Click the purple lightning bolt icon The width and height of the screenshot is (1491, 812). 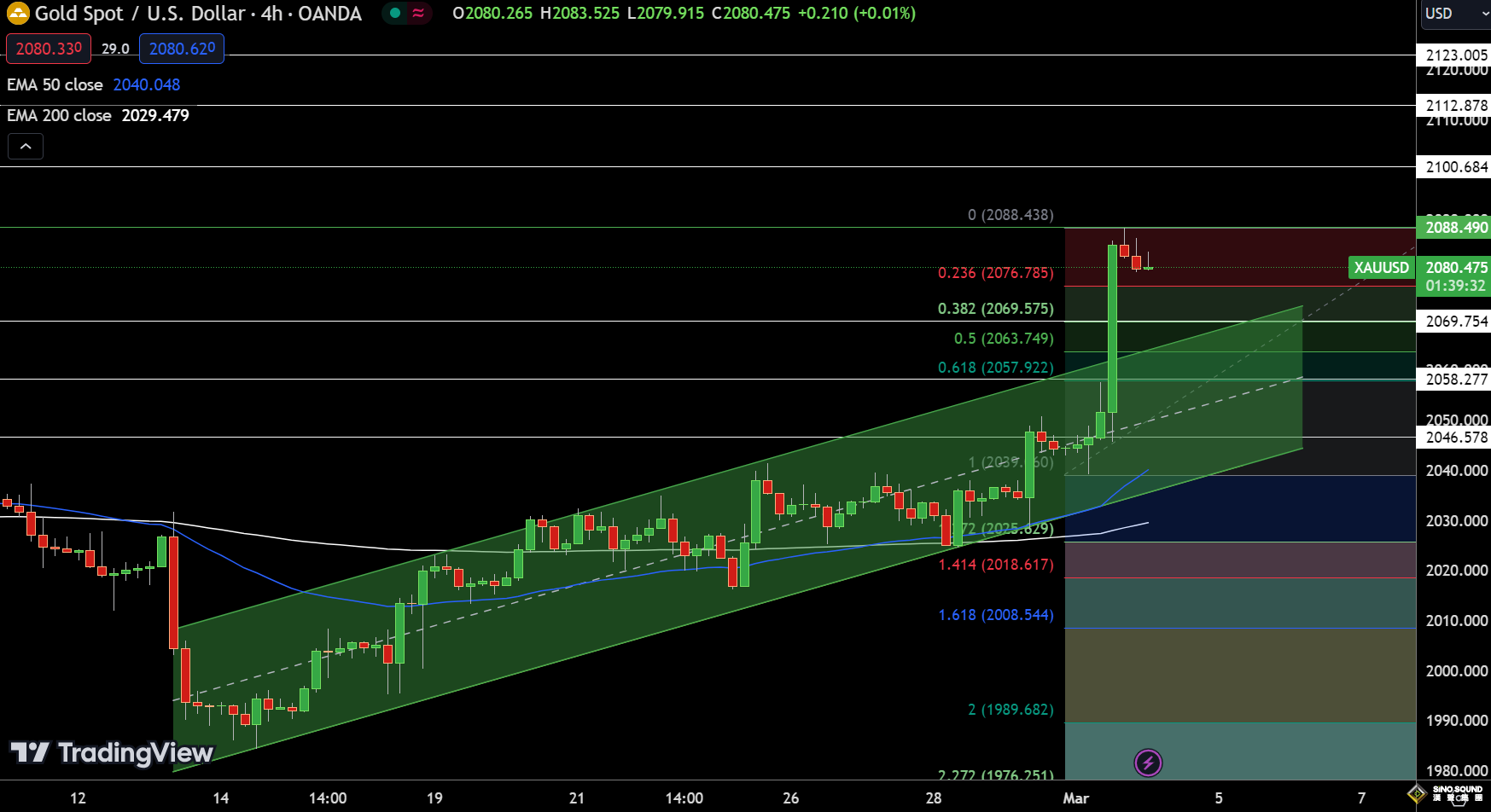click(x=1148, y=763)
